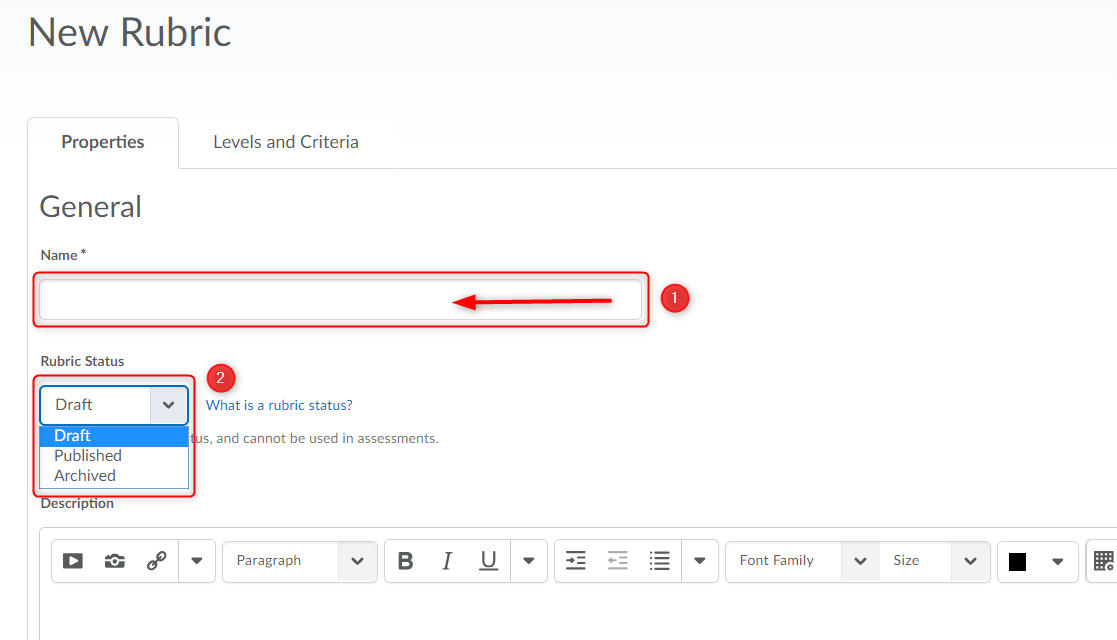
Task: Switch to the Levels and Criteria tab
Action: (285, 142)
